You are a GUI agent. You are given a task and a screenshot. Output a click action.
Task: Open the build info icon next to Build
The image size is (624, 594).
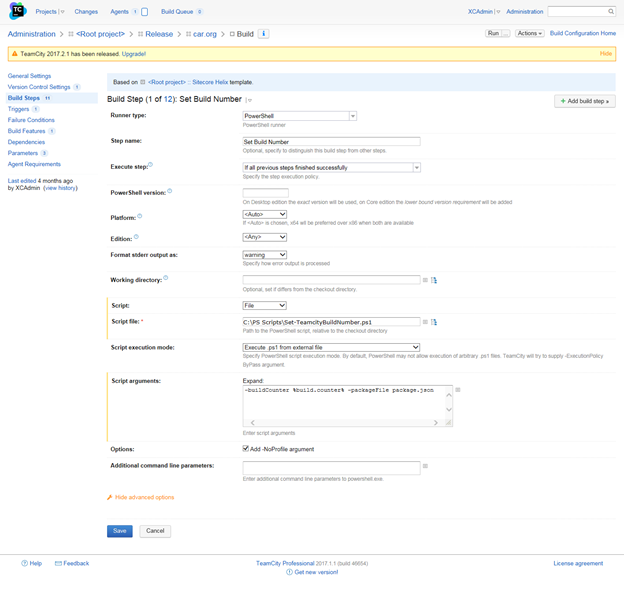pos(263,34)
